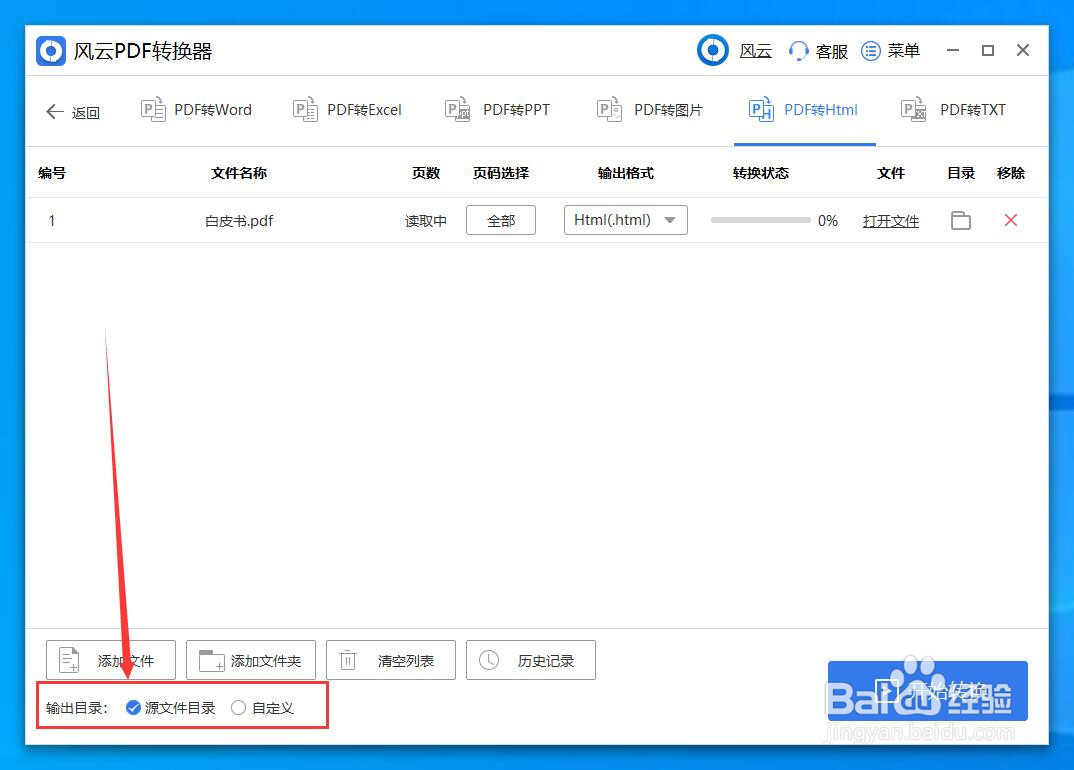
Task: Click the 开始转换 start conversion button
Action: (x=928, y=691)
